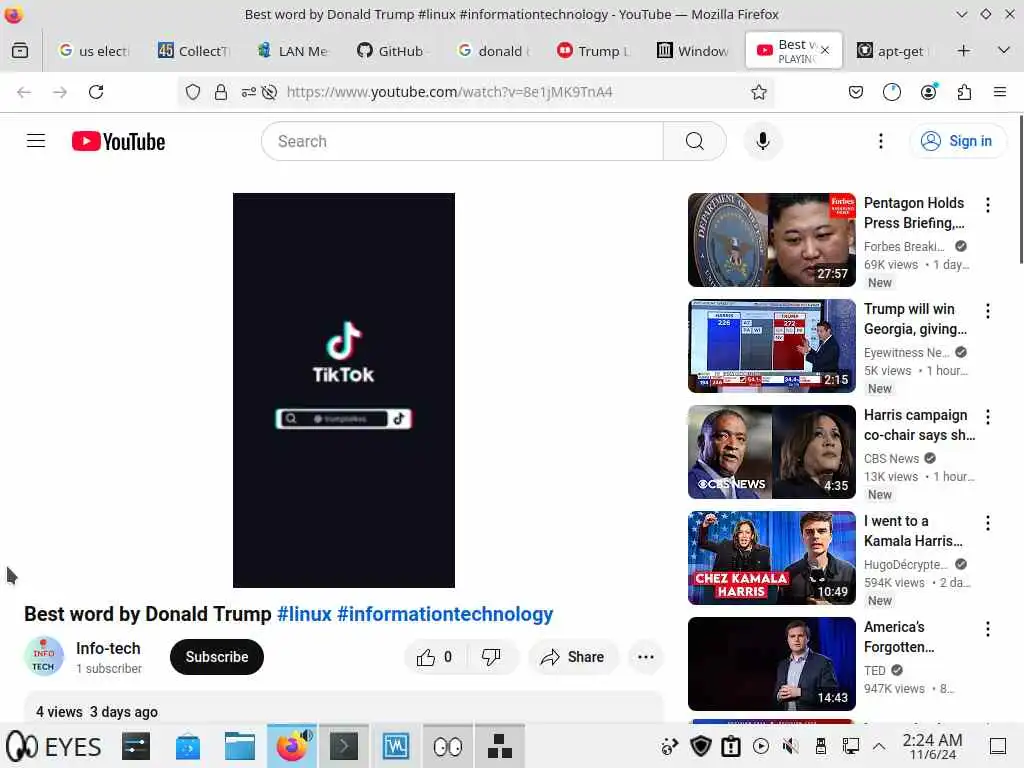
Task: Switch to the CollectT tab
Action: (x=194, y=51)
